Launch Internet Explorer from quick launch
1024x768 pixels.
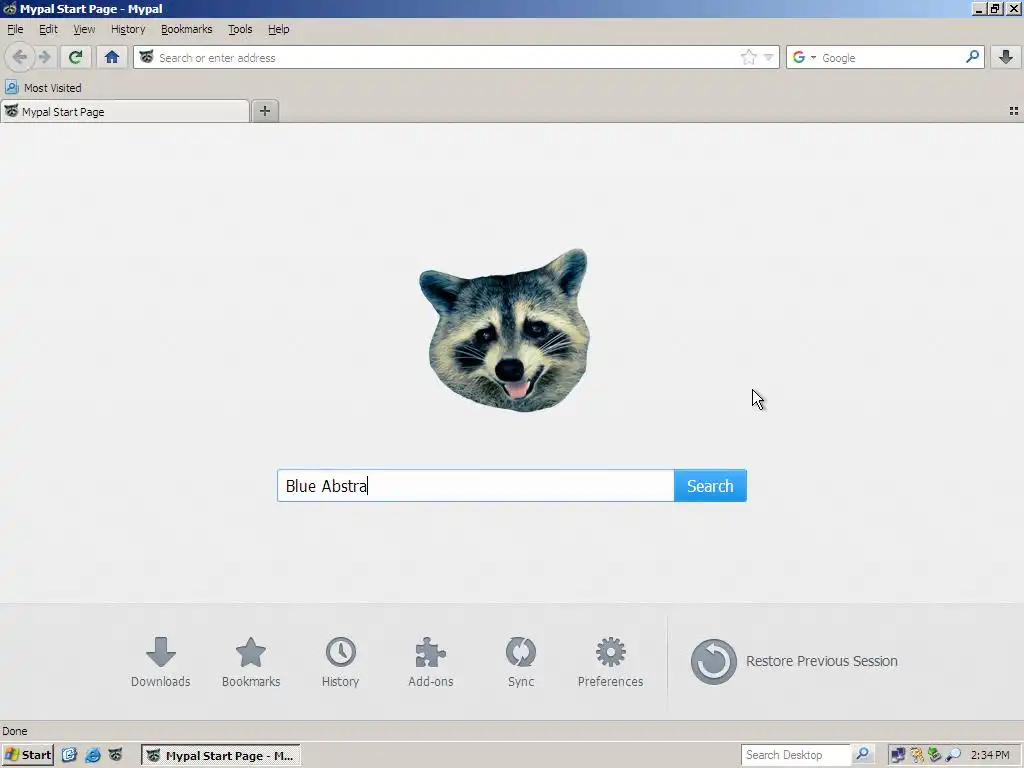[93, 755]
